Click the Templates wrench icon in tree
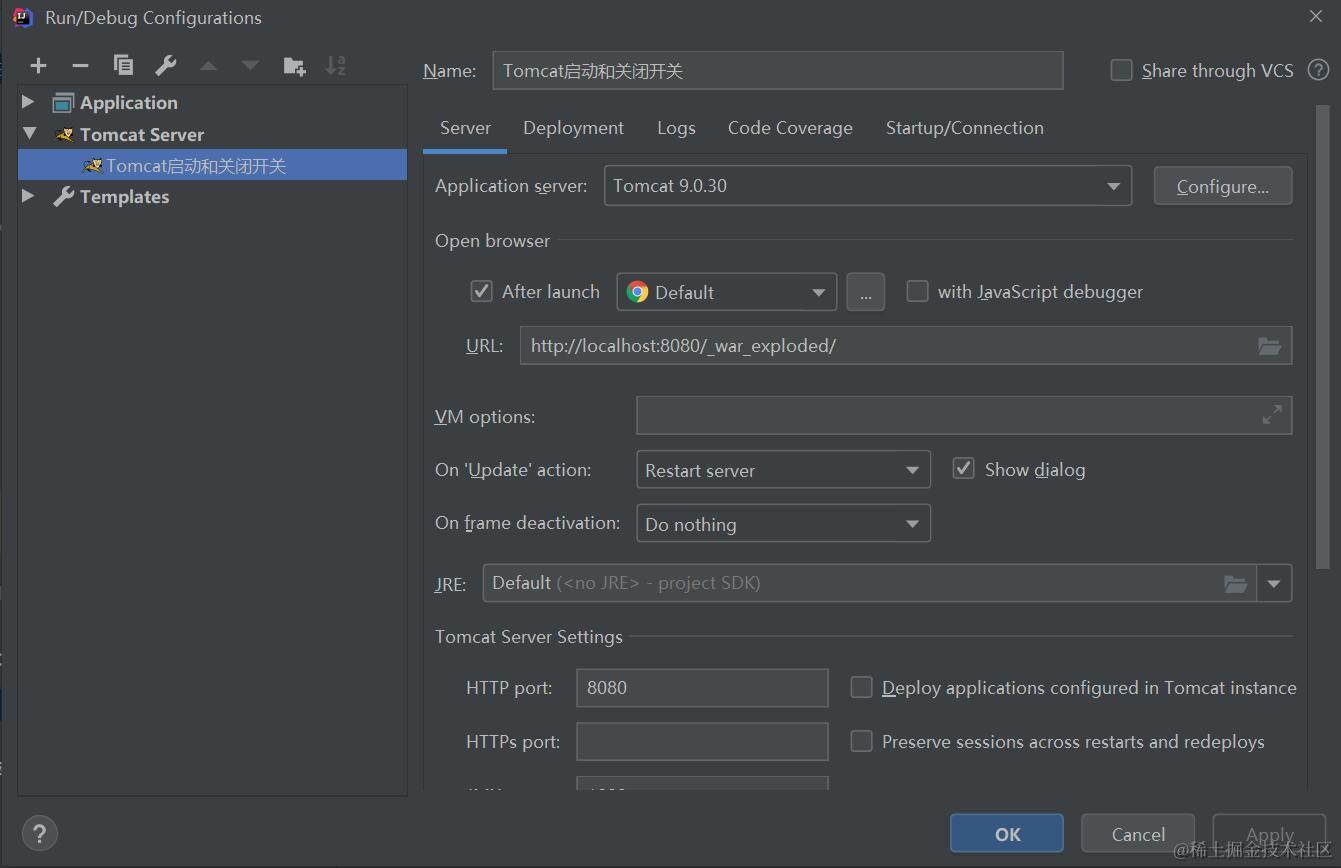The image size is (1341, 868). [64, 196]
